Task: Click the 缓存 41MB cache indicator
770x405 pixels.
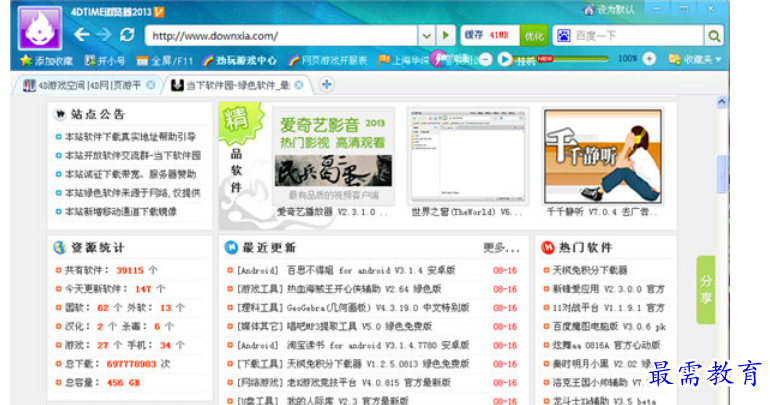Action: point(490,35)
